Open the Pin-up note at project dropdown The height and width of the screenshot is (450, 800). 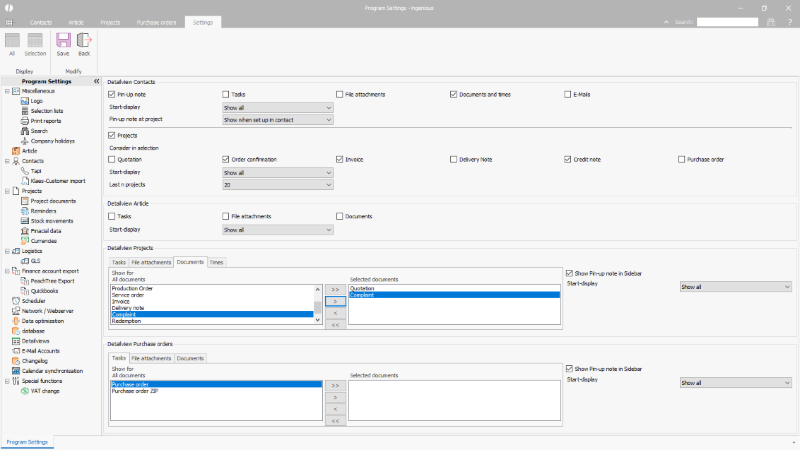click(277, 119)
